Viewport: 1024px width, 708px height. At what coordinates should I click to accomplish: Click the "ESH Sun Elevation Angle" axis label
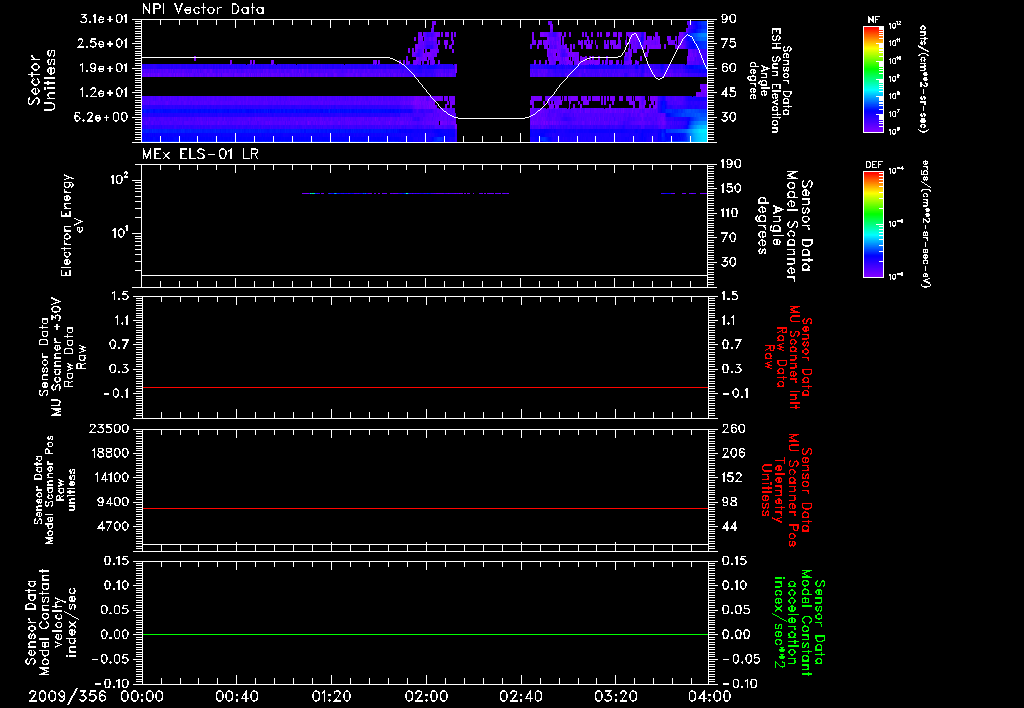coord(771,80)
